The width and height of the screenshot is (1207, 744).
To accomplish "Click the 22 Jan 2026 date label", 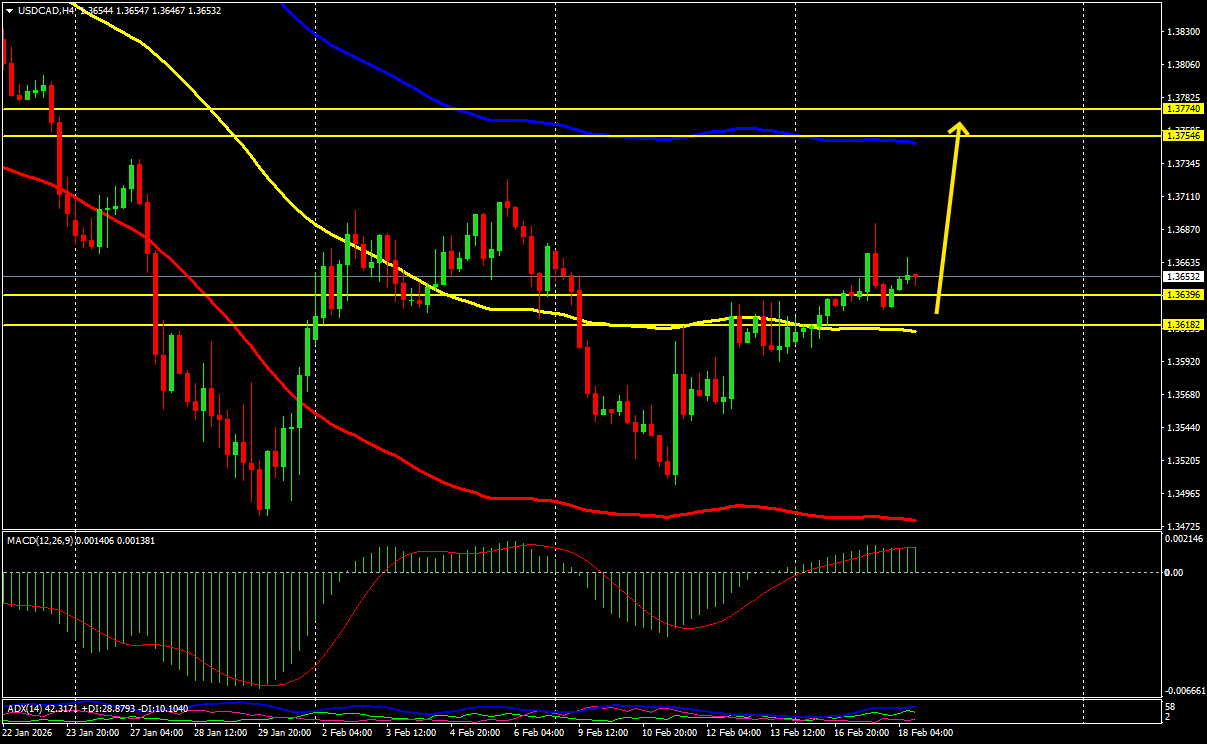I will point(27,733).
